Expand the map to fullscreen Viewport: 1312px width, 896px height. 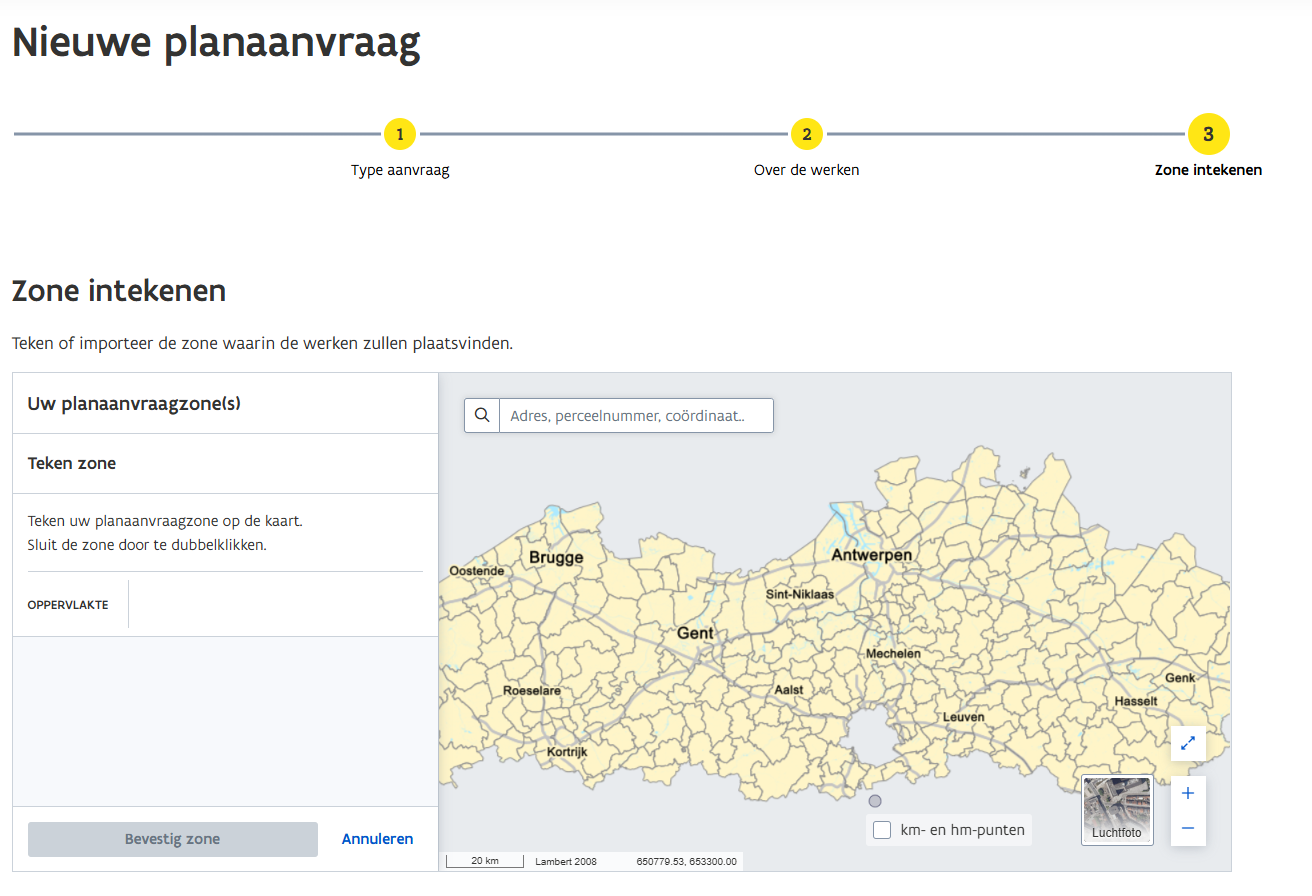coord(1188,743)
